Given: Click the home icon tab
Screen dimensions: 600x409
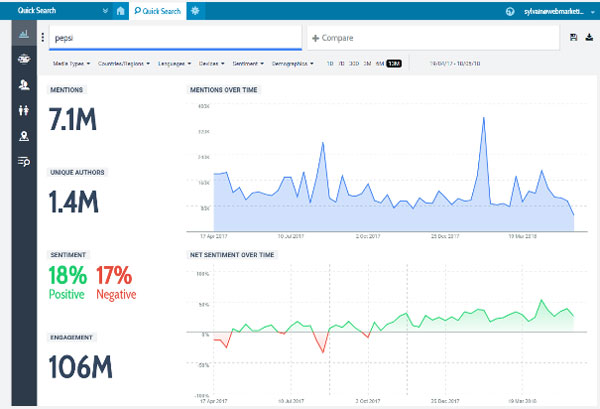Looking at the screenshot, I should tap(121, 11).
